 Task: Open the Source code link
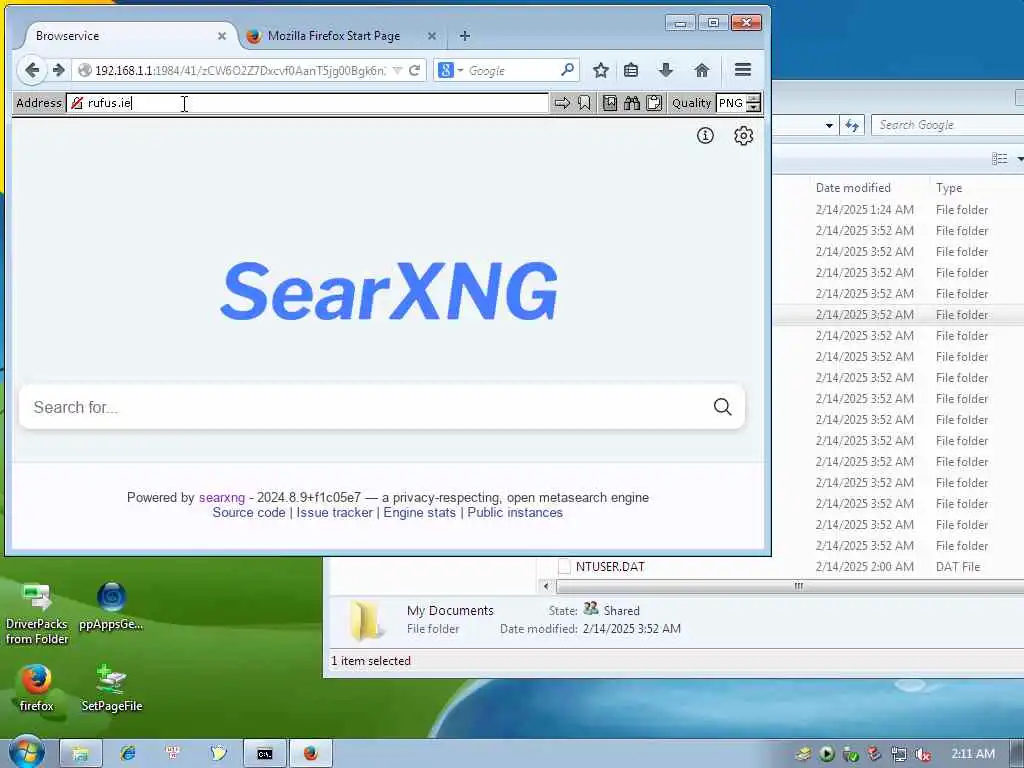click(x=249, y=513)
